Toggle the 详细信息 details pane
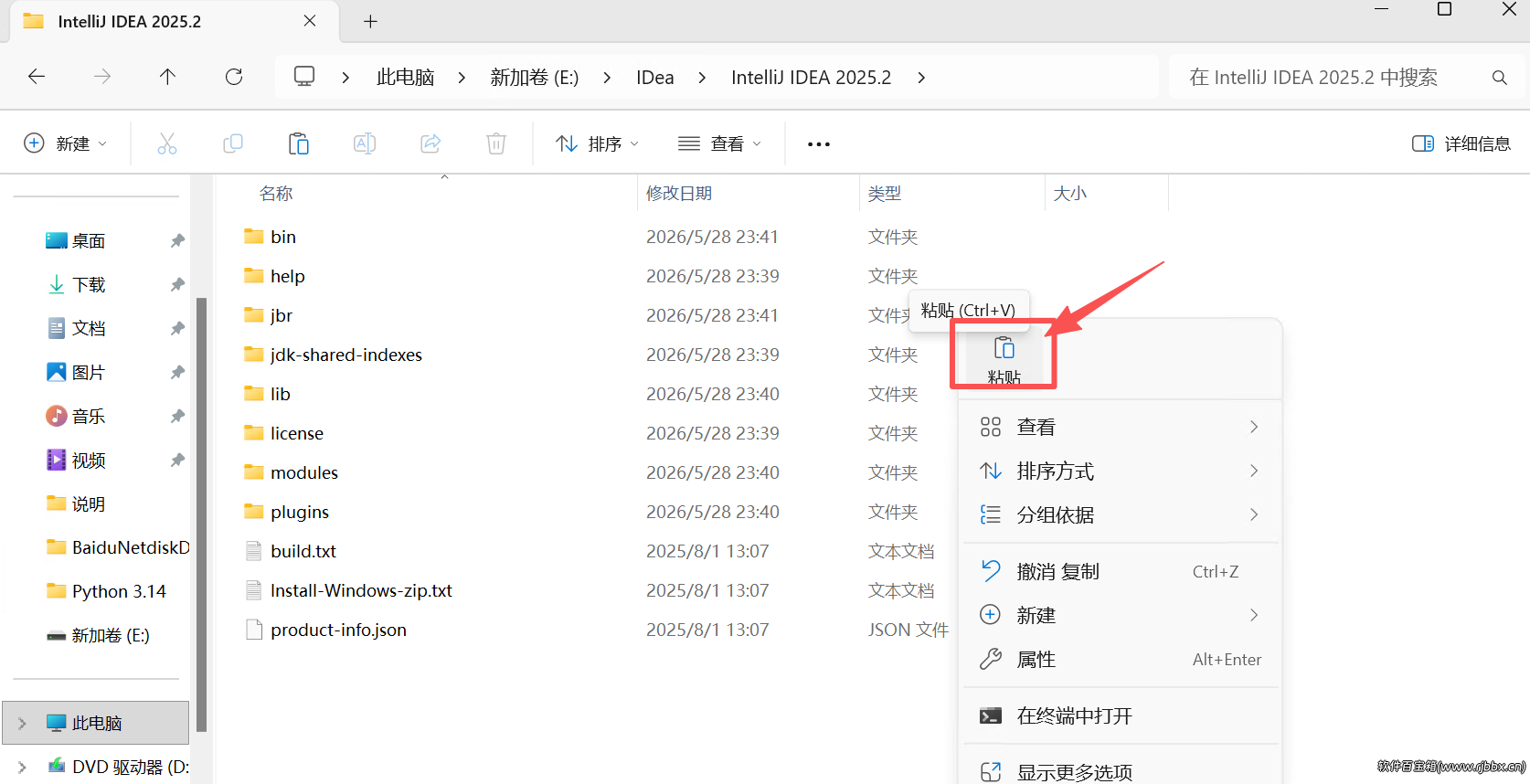 (1461, 143)
